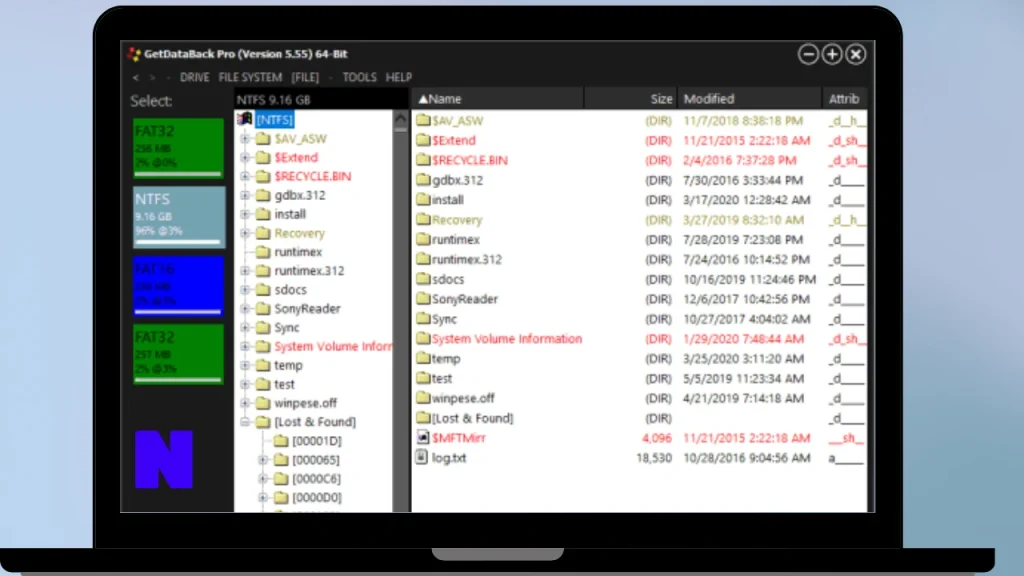The width and height of the screenshot is (1024, 576).
Task: Select winpese.off folder in tree
Action: [306, 403]
